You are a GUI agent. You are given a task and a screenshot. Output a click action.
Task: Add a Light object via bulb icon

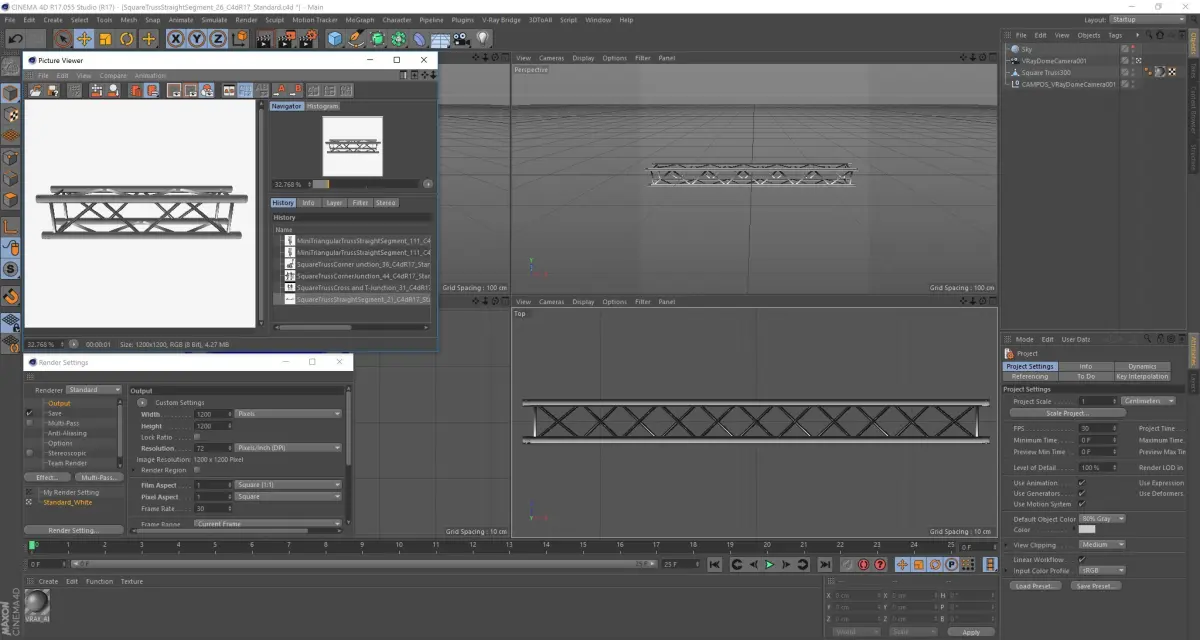pos(483,38)
